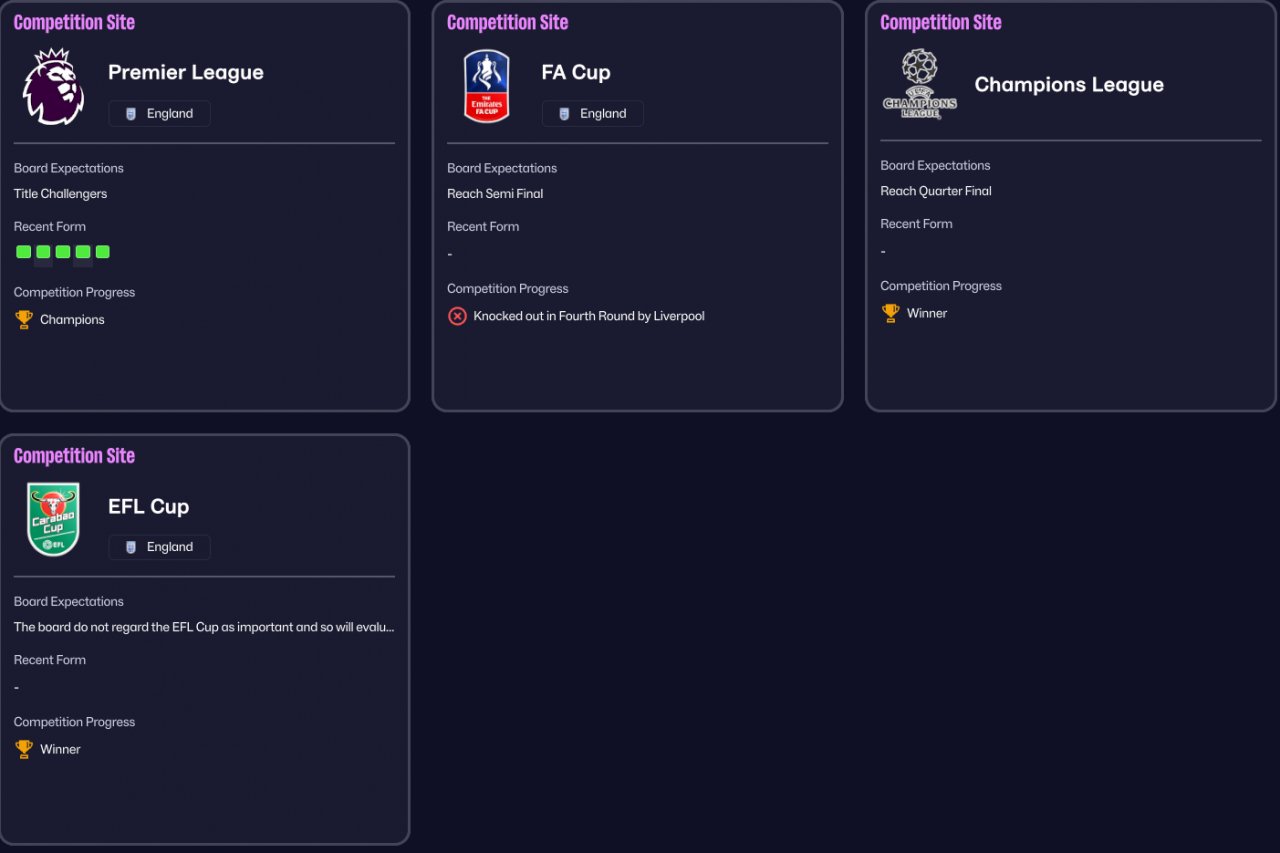Click the Champions League Winner trophy icon
This screenshot has width=1280, height=853.
point(890,313)
